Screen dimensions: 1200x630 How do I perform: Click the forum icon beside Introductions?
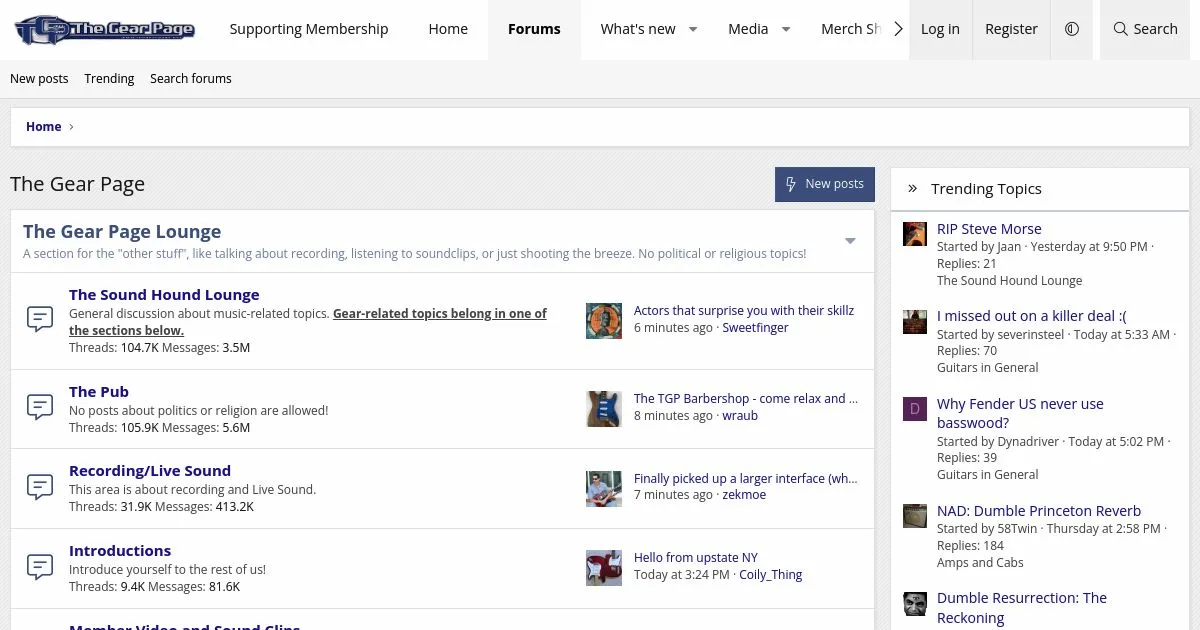39,567
